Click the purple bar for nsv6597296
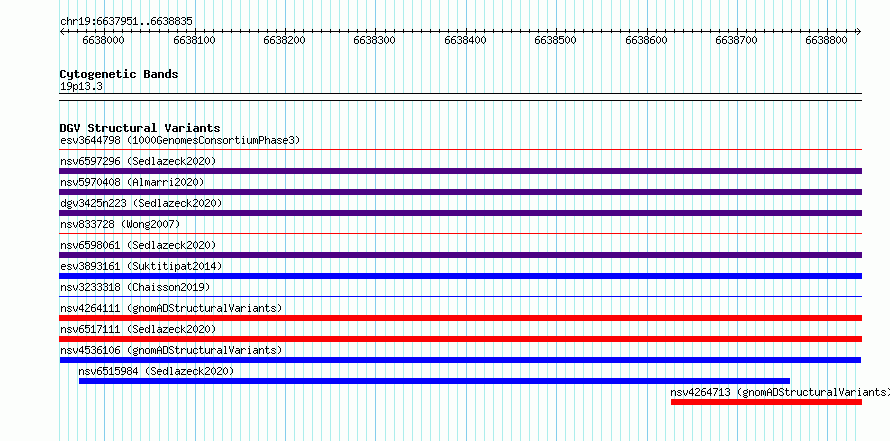 pyautogui.click(x=460, y=171)
